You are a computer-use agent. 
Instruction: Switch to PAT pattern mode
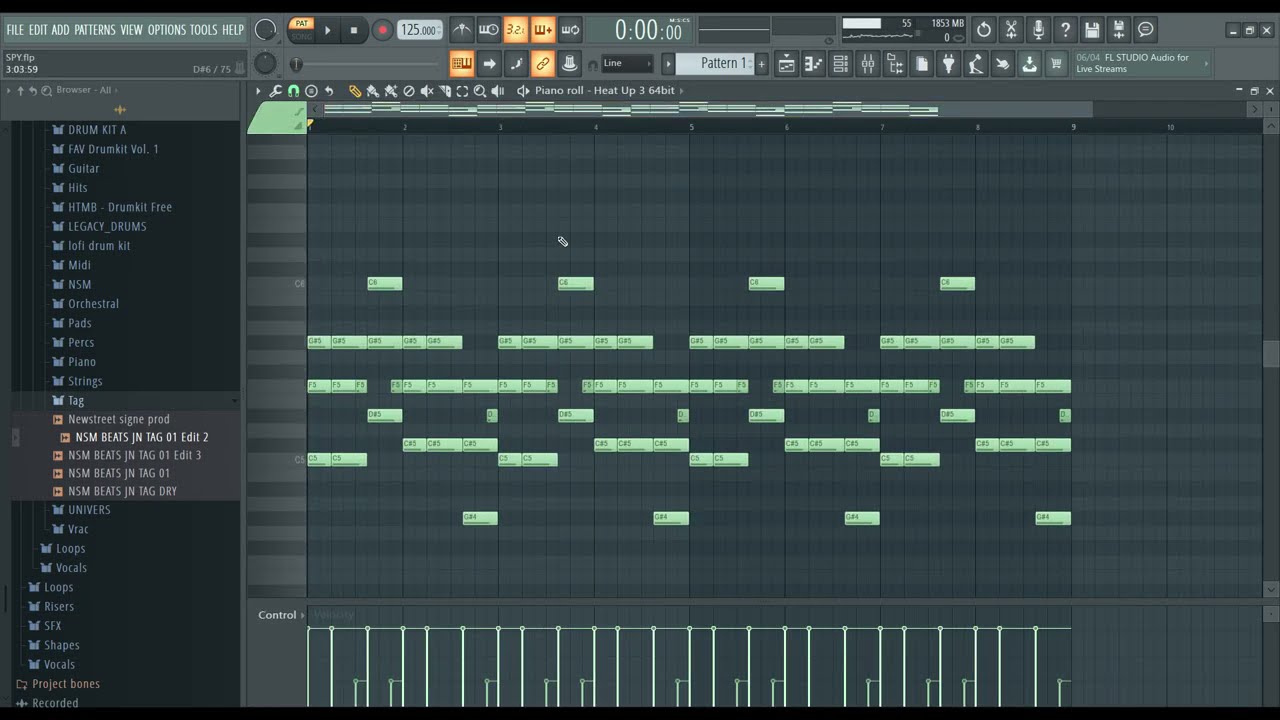[x=301, y=23]
